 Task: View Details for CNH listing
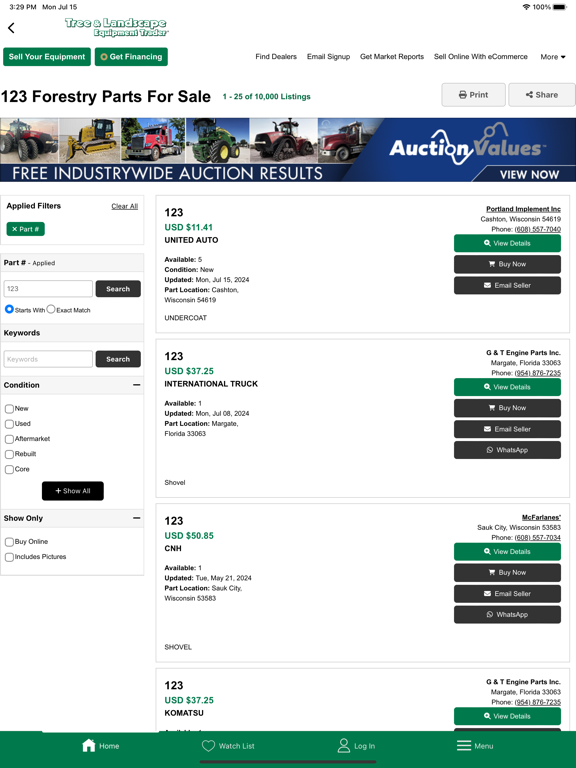[507, 552]
